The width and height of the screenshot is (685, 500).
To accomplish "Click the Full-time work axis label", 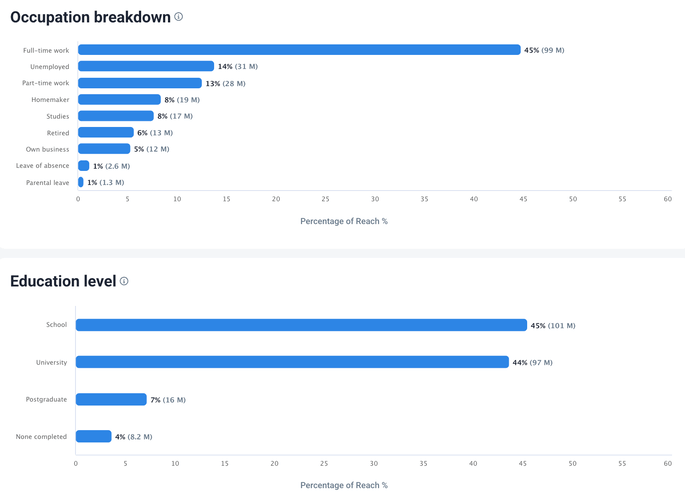I will [46, 50].
